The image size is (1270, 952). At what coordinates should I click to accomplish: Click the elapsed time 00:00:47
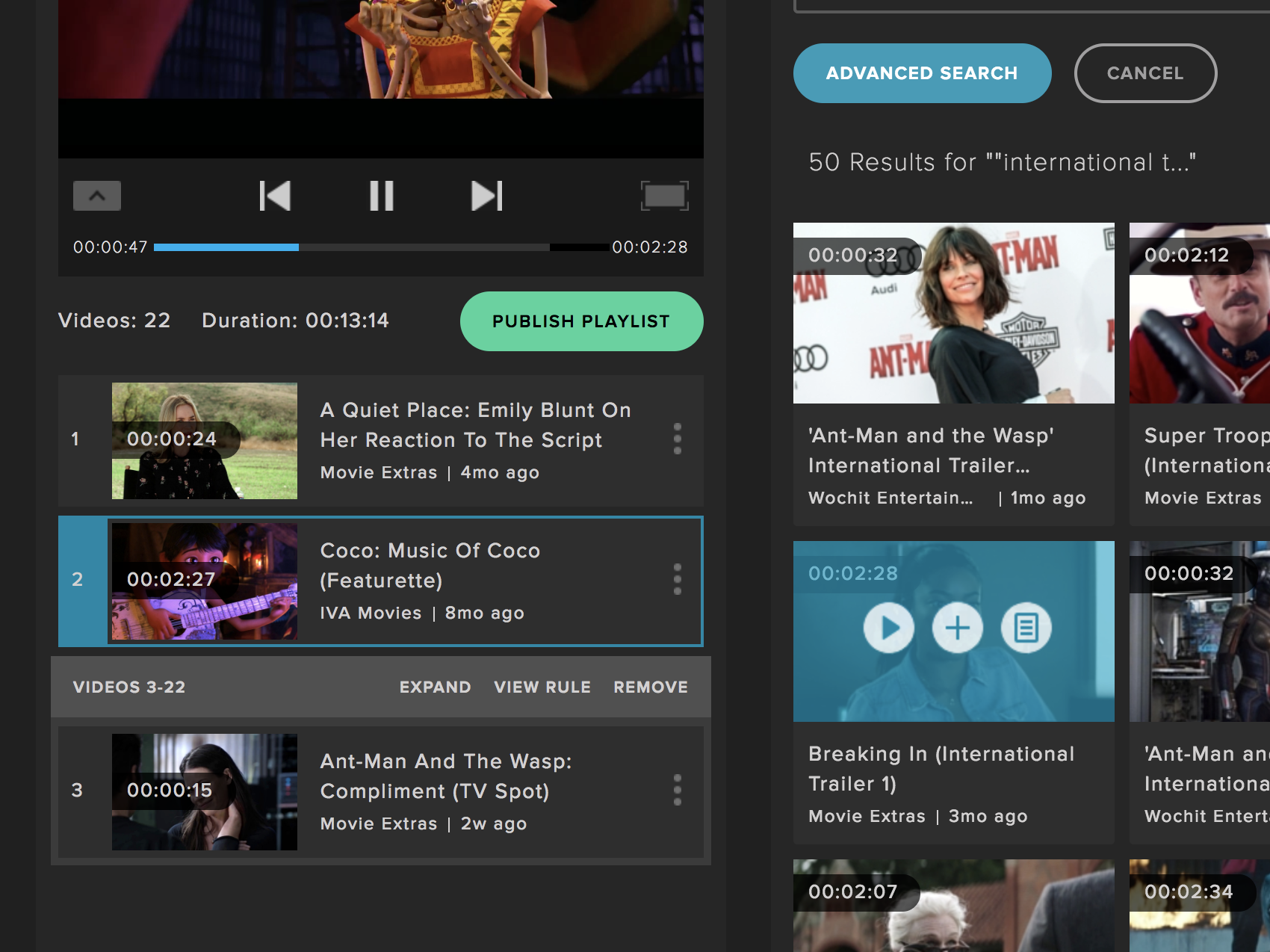111,247
